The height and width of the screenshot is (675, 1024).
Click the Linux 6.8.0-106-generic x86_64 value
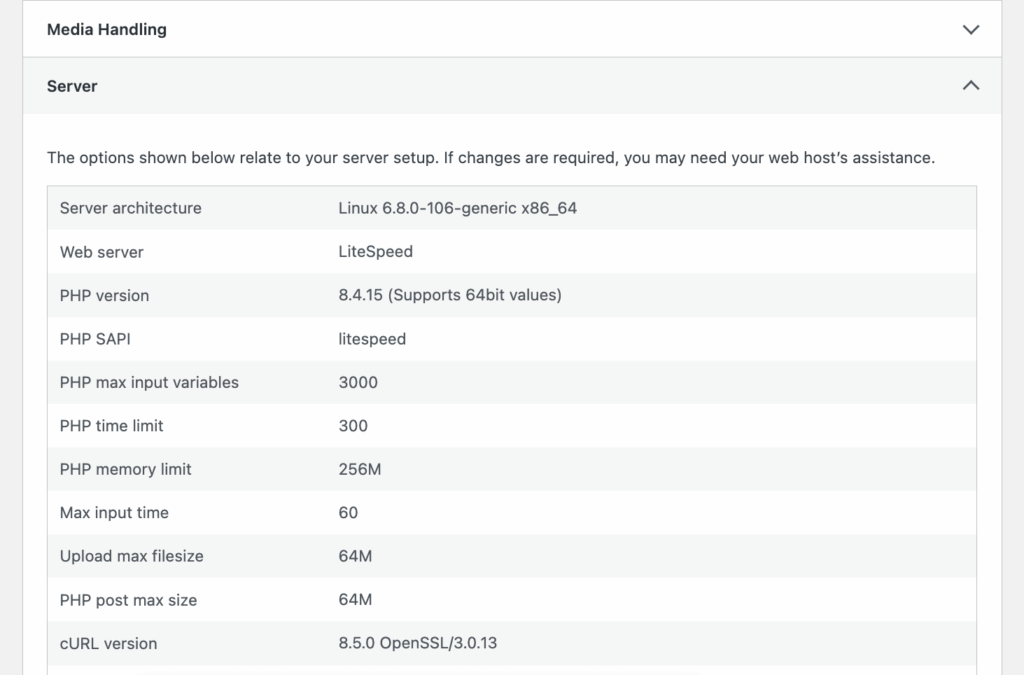457,208
